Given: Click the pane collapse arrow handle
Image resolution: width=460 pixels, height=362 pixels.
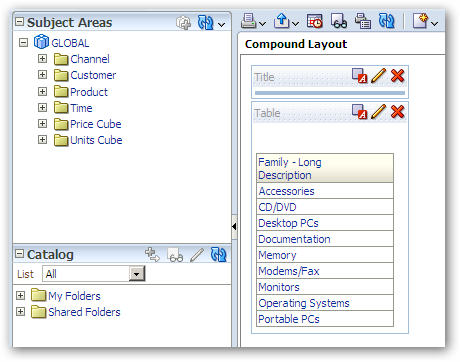Looking at the screenshot, I should pos(234,227).
